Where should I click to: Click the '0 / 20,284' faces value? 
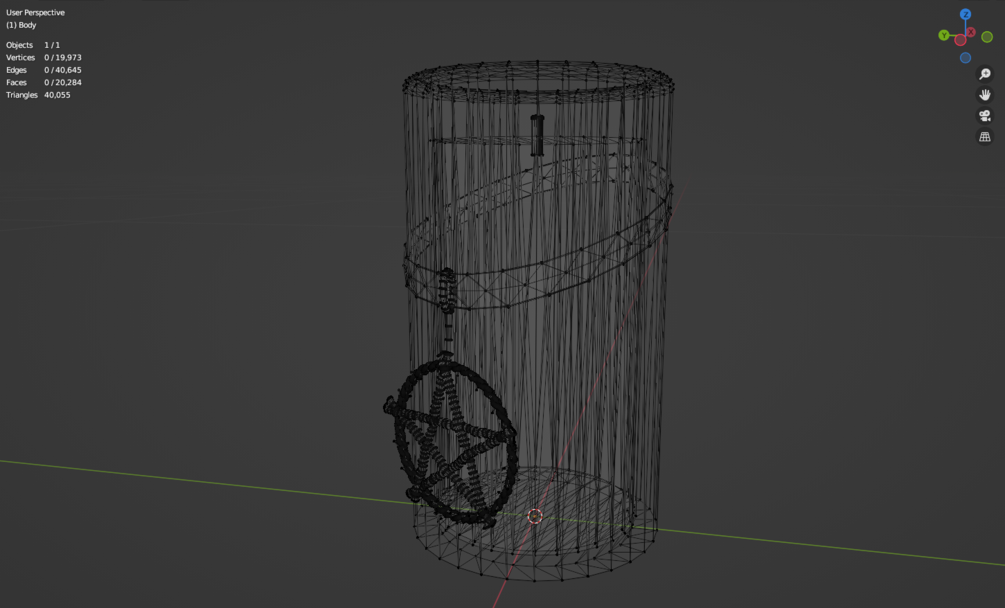click(x=63, y=83)
